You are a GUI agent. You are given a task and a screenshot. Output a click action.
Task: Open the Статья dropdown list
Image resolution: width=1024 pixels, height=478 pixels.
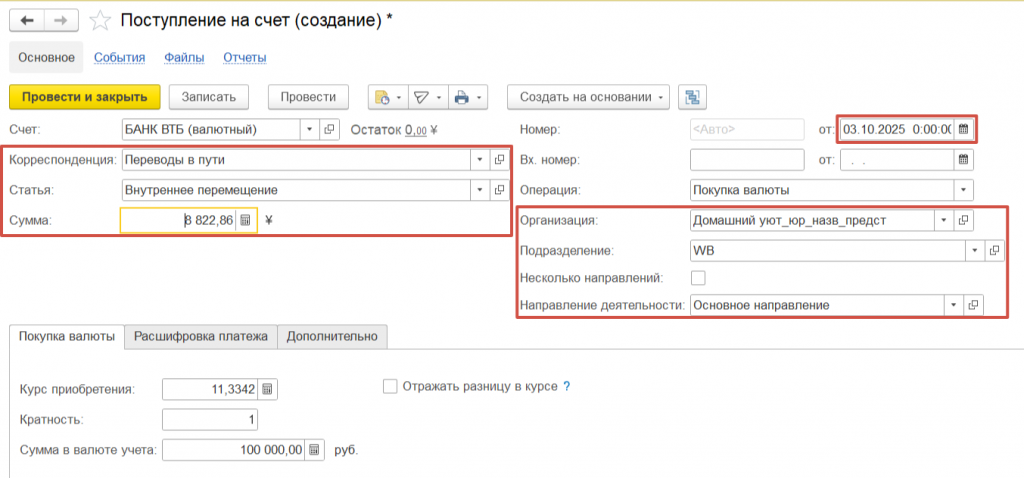click(478, 190)
